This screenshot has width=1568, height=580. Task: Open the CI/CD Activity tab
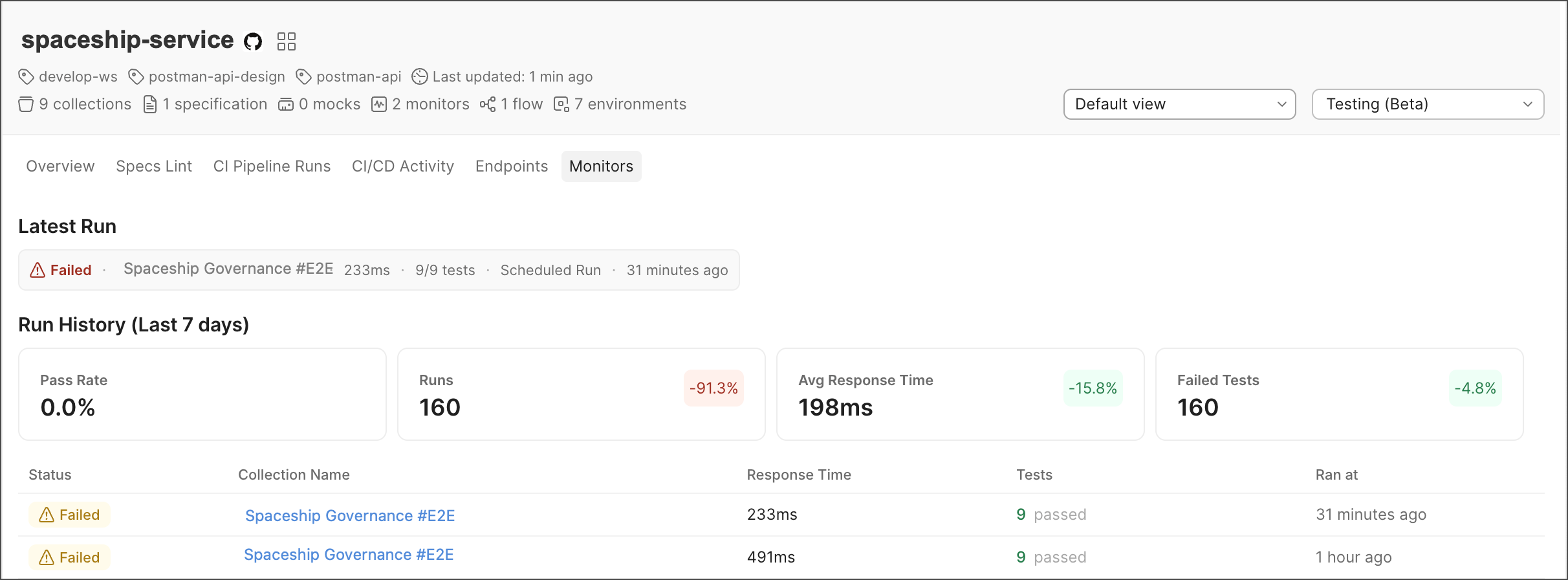(403, 166)
